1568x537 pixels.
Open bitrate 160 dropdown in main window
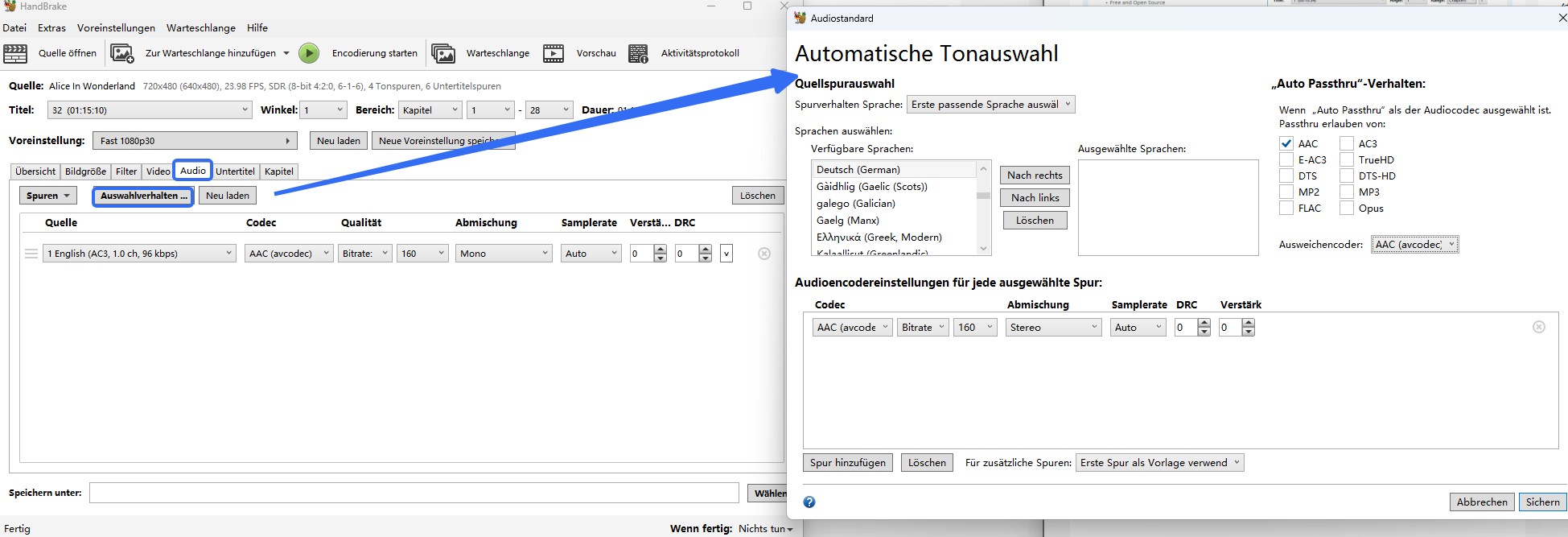pyautogui.click(x=422, y=254)
